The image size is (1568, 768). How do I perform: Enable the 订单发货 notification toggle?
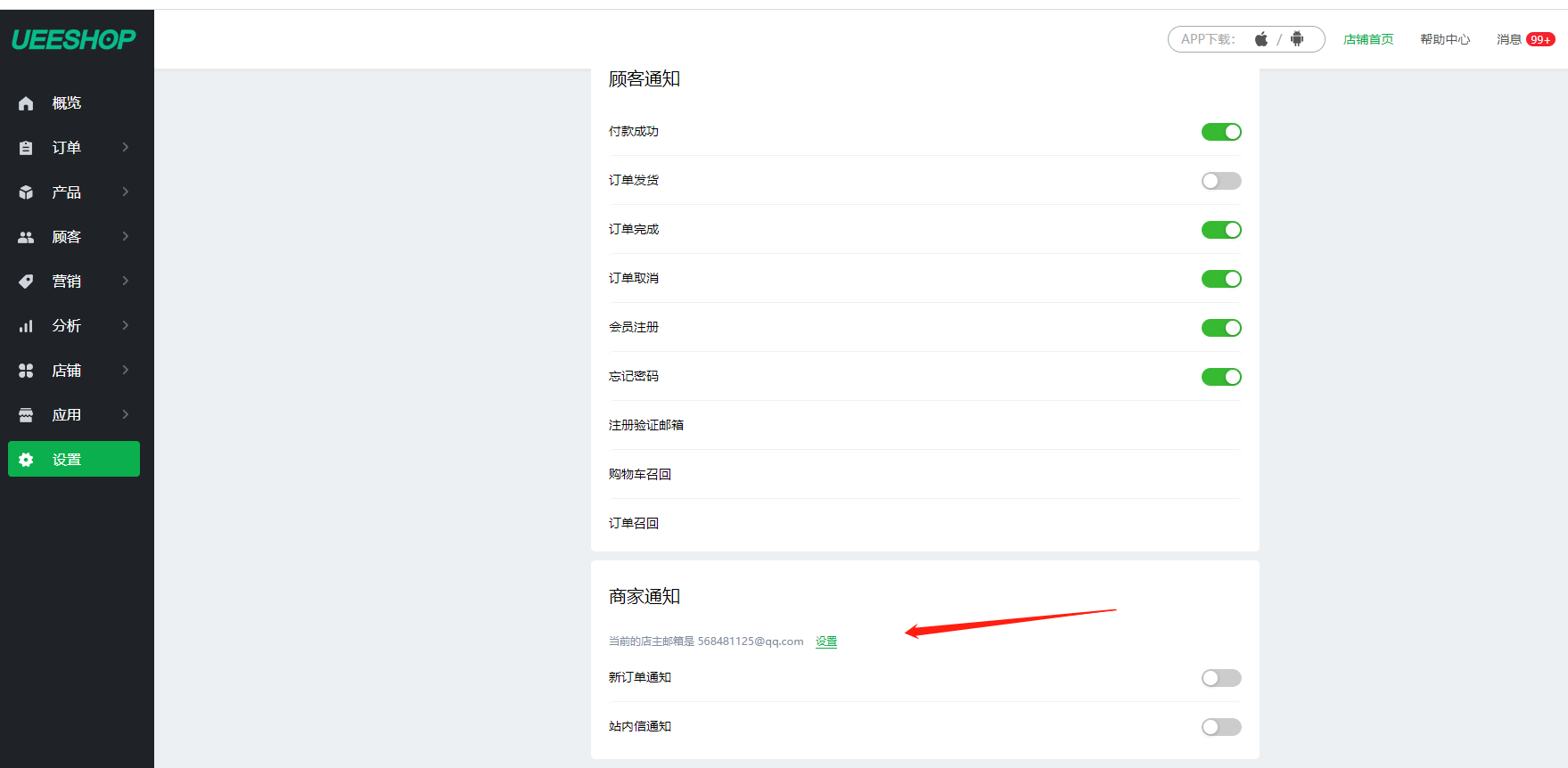pyautogui.click(x=1220, y=181)
